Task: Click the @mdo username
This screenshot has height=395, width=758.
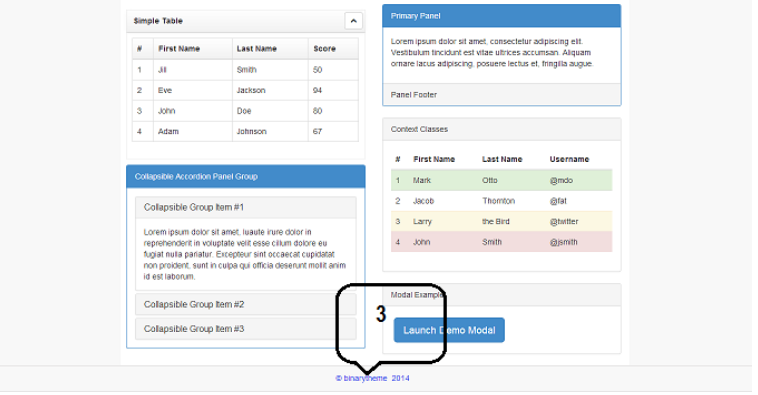Action: [561, 180]
